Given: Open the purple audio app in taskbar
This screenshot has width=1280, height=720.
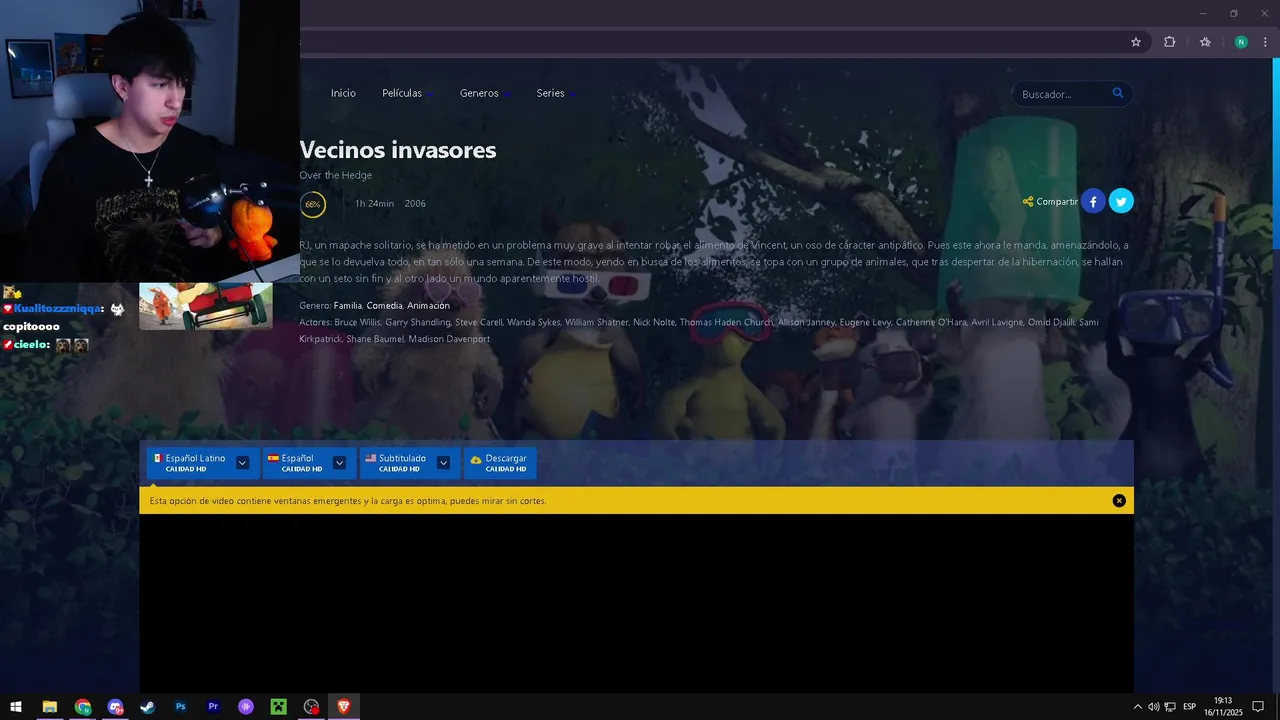Looking at the screenshot, I should click(x=246, y=707).
